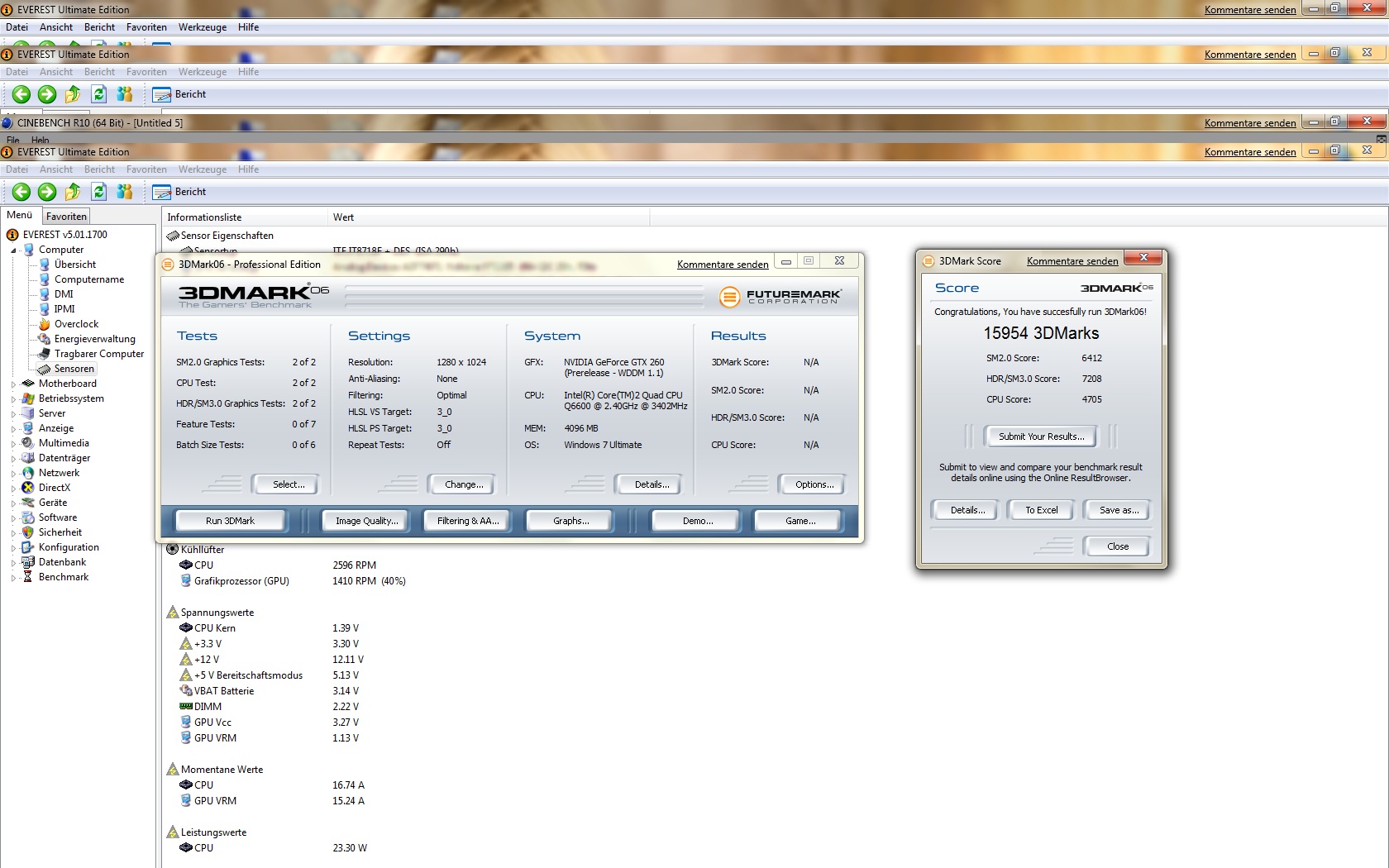Click the Geräte icon in the tree

point(29,503)
